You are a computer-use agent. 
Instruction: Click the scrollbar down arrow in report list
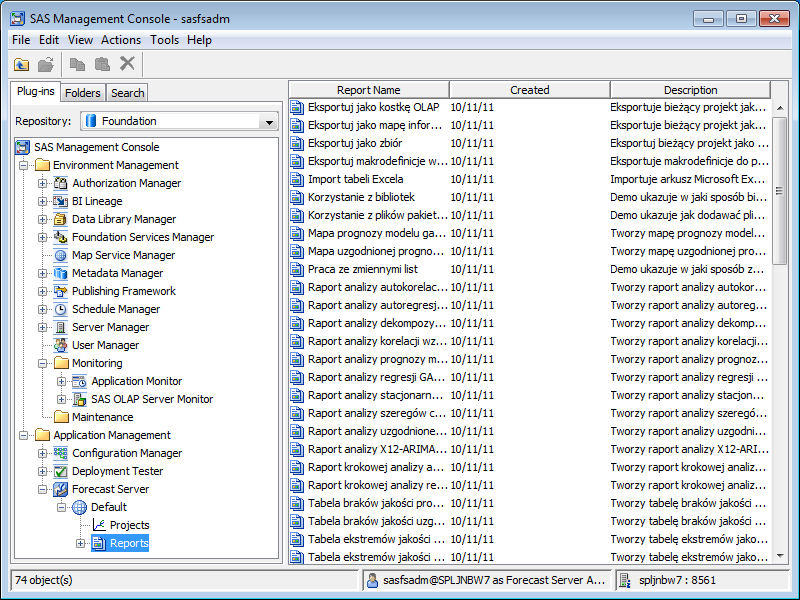780,556
